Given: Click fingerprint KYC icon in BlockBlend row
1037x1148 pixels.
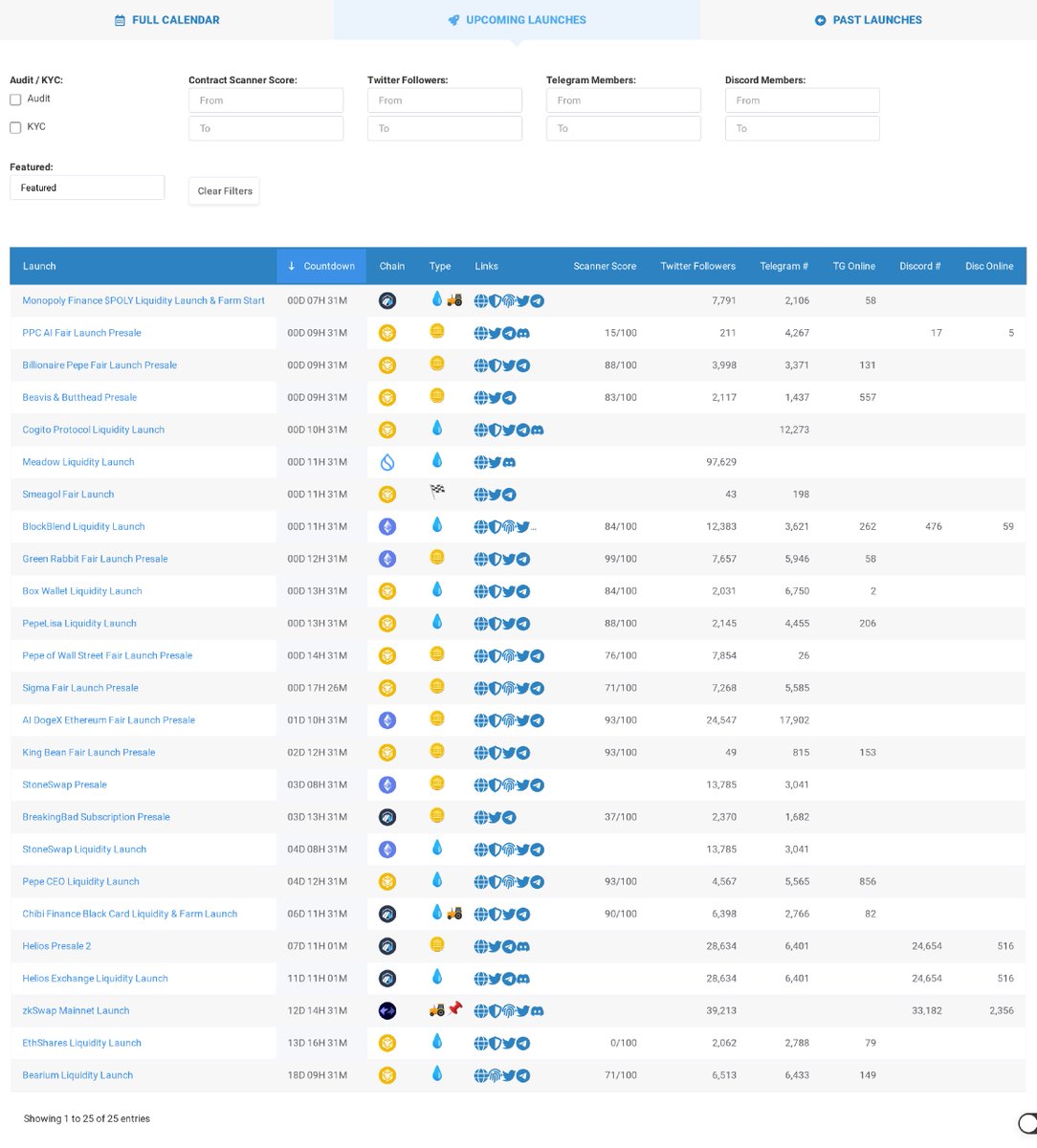Looking at the screenshot, I should [509, 526].
